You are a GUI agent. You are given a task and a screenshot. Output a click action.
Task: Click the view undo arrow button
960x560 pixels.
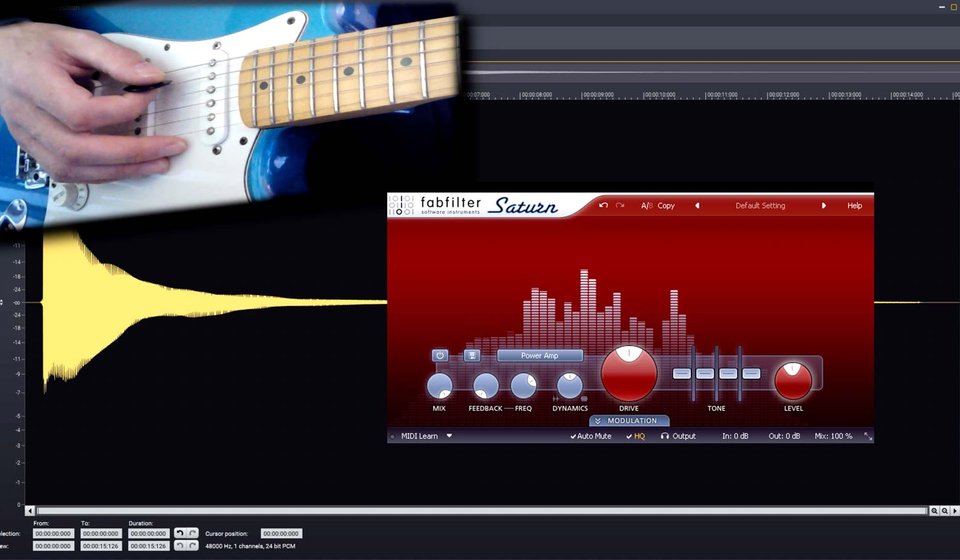(180, 545)
